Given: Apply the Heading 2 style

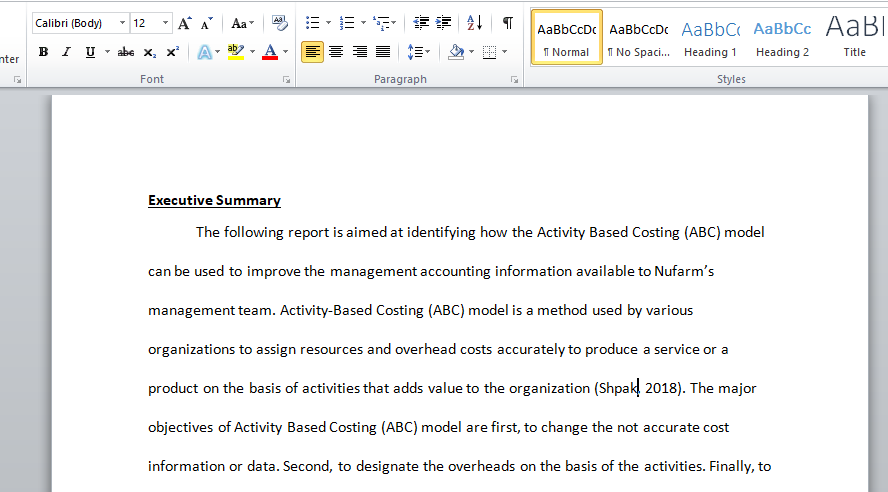Looking at the screenshot, I should click(x=782, y=37).
